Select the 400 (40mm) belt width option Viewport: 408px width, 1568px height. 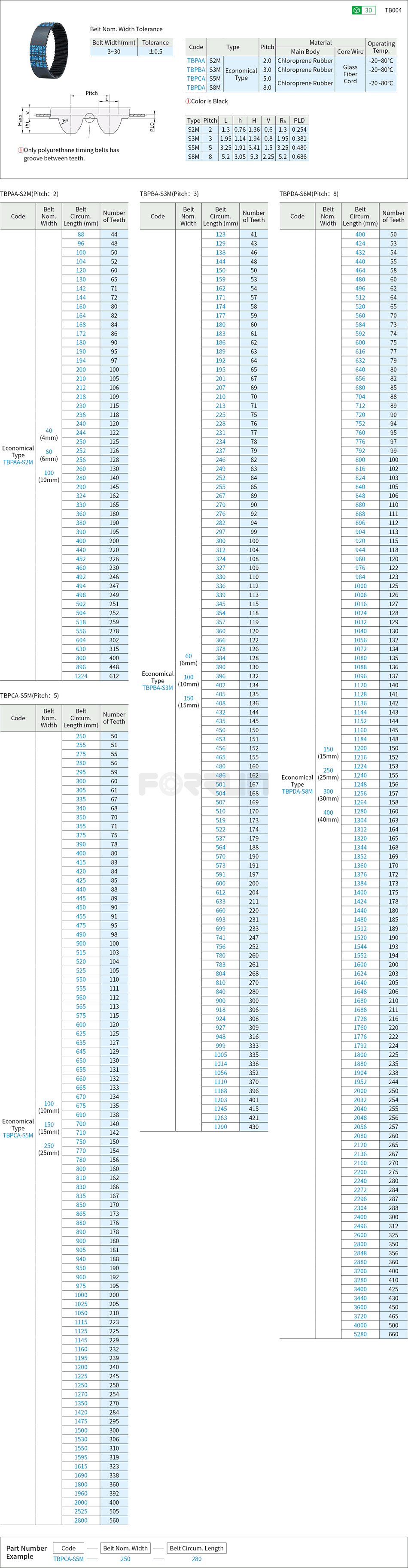(x=328, y=816)
